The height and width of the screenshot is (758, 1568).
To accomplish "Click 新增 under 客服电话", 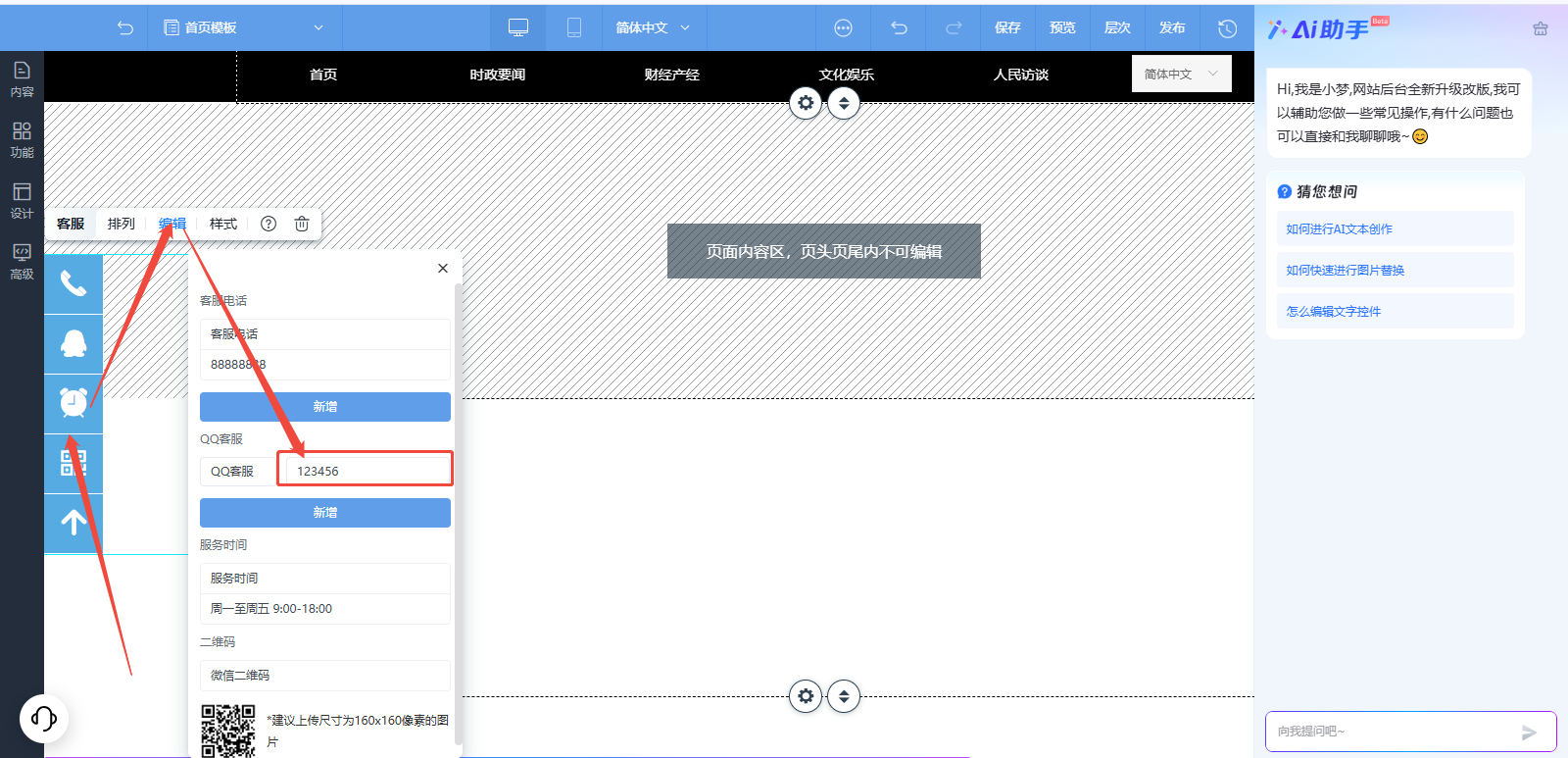I will (325, 407).
